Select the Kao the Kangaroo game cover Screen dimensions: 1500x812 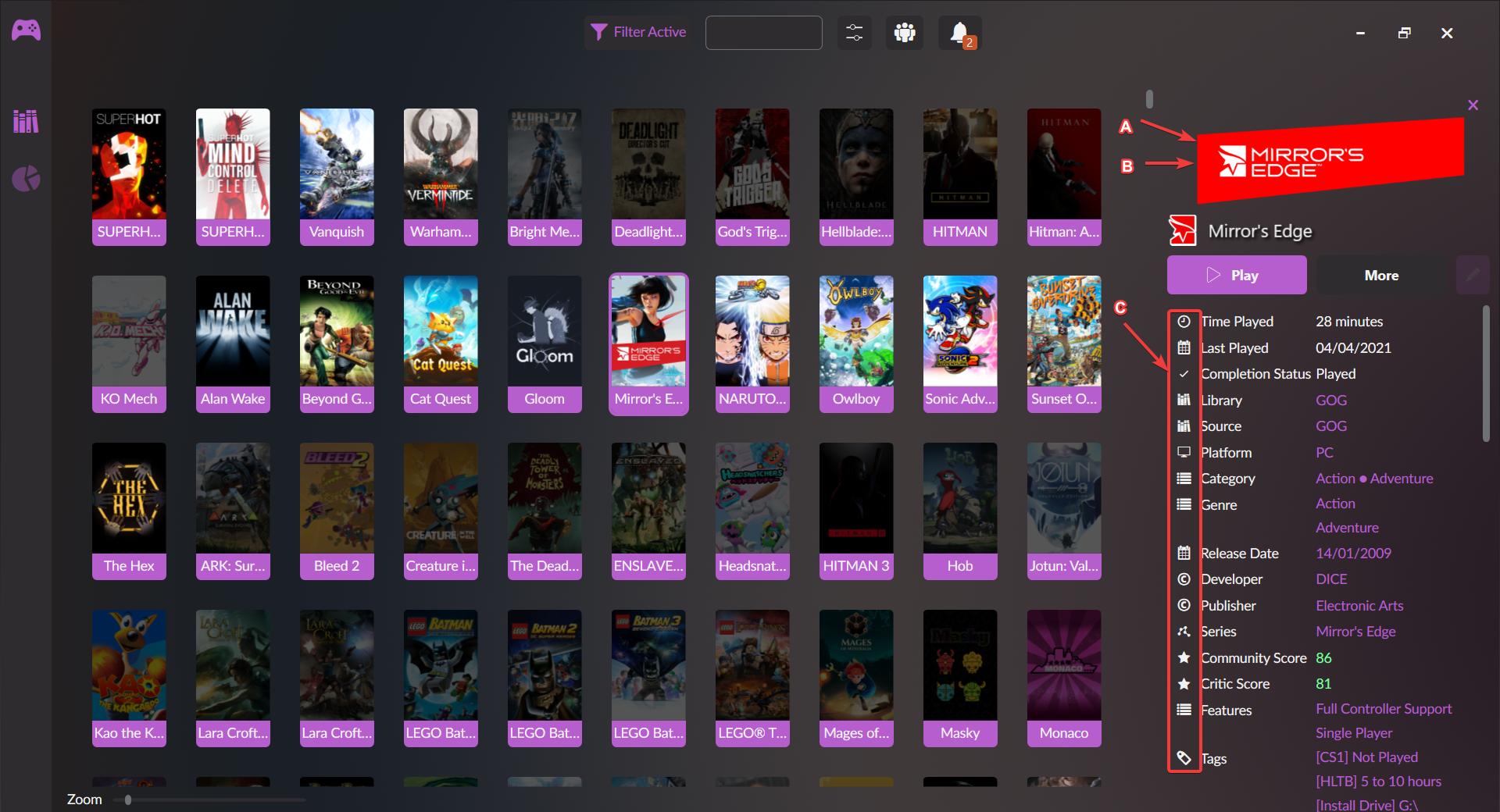click(x=129, y=678)
